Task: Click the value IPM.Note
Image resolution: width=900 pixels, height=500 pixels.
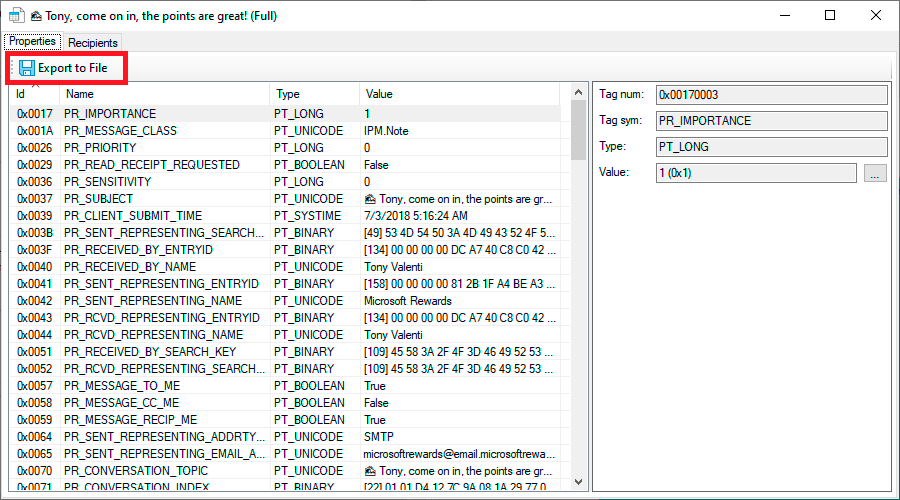Action: pos(386,131)
